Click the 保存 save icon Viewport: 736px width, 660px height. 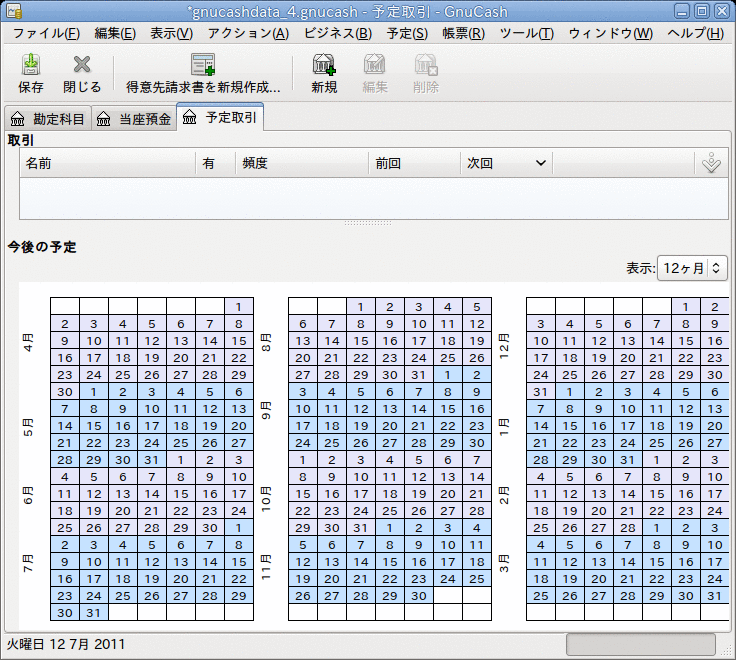click(31, 65)
